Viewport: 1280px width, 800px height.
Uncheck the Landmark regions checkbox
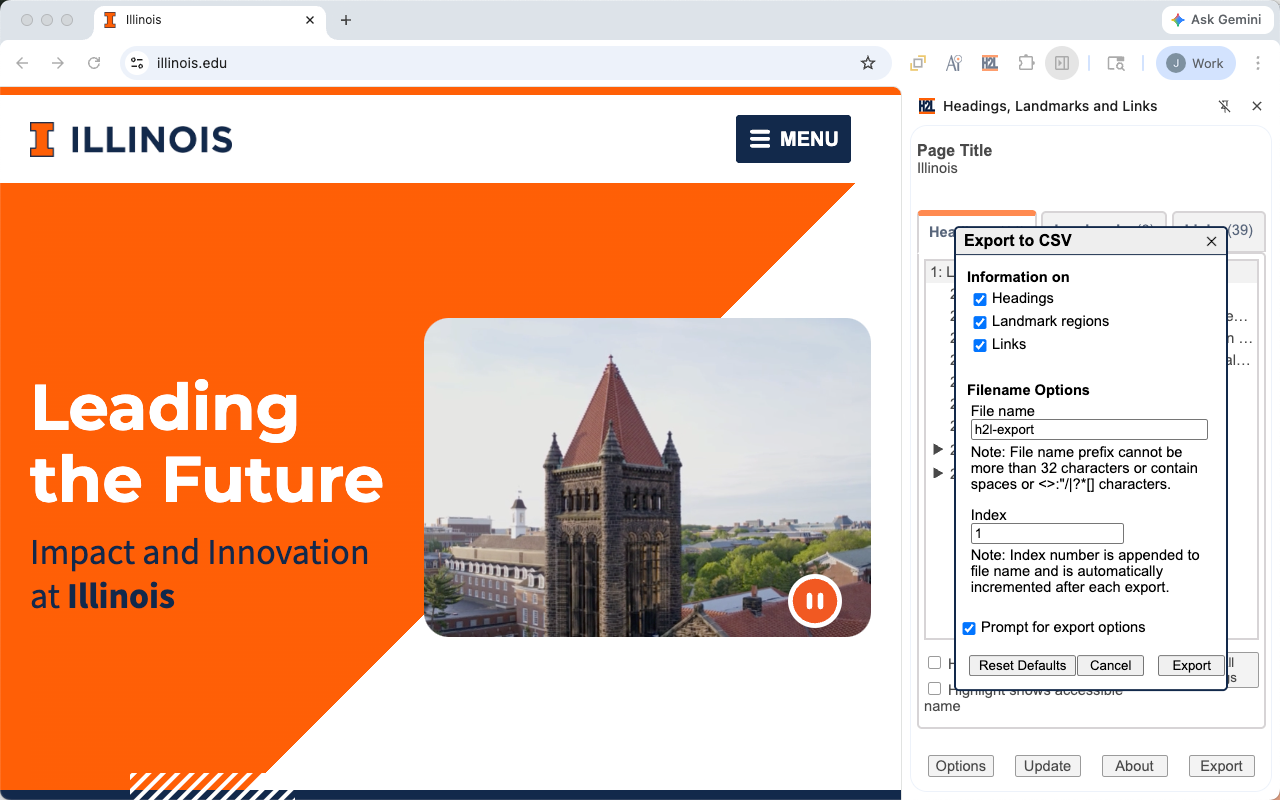pos(980,322)
